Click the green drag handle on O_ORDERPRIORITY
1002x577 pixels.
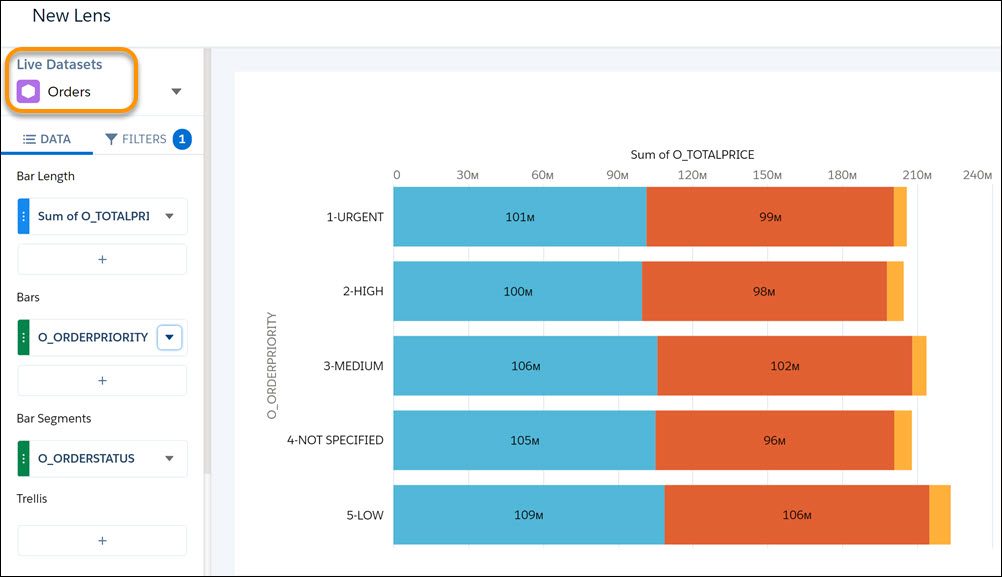tap(23, 337)
